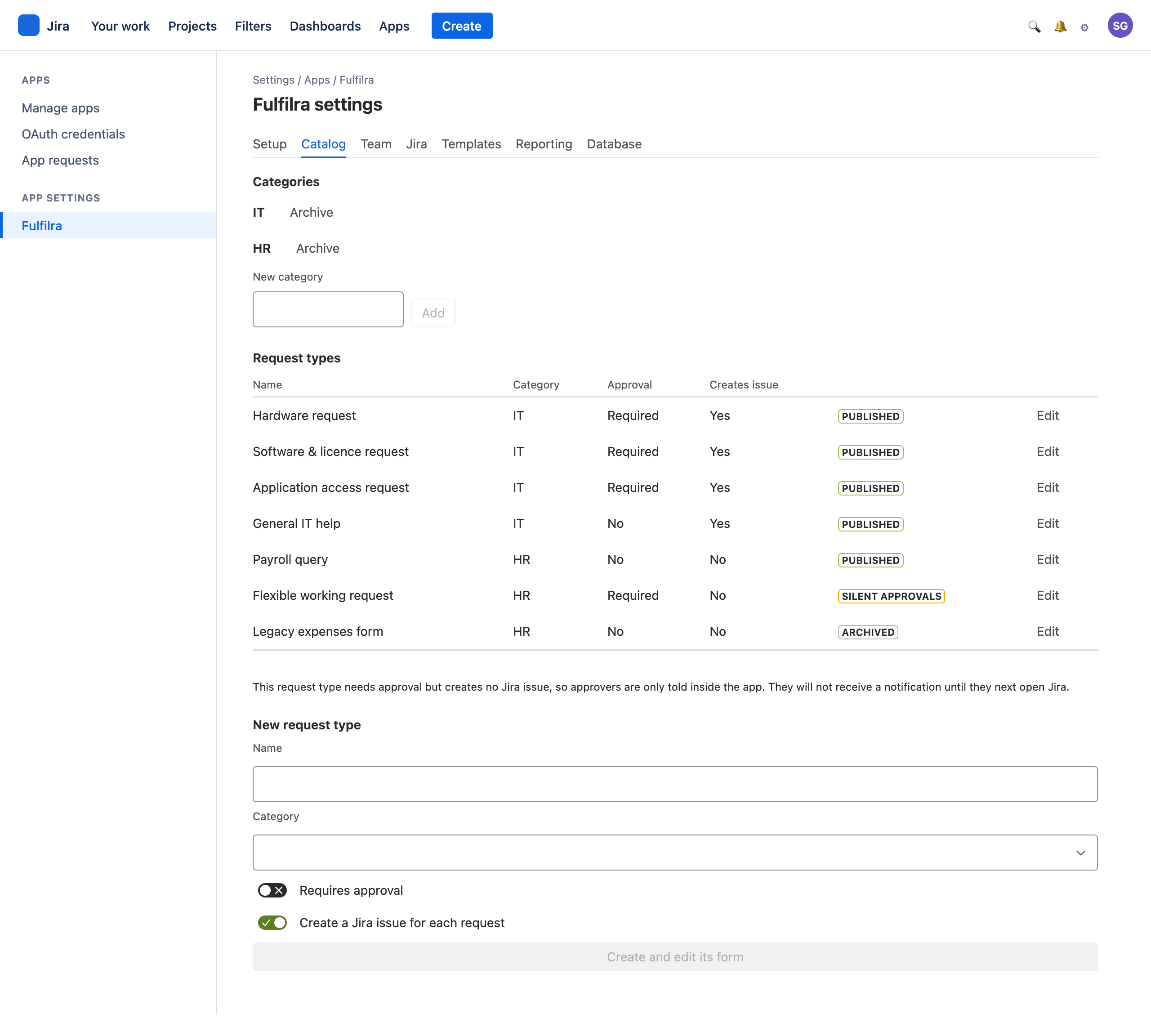Open App requests in the sidebar
This screenshot has height=1036, width=1151.
60,161
